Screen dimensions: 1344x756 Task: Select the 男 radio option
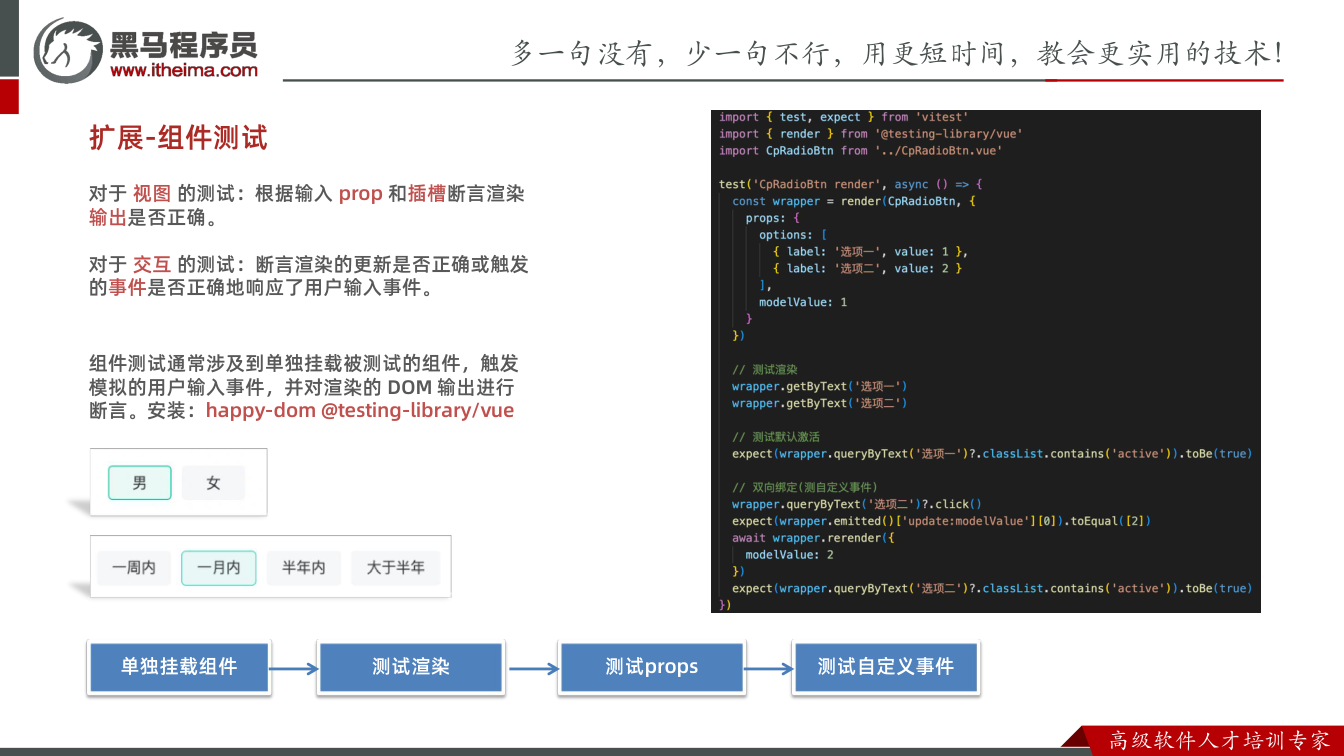click(140, 483)
